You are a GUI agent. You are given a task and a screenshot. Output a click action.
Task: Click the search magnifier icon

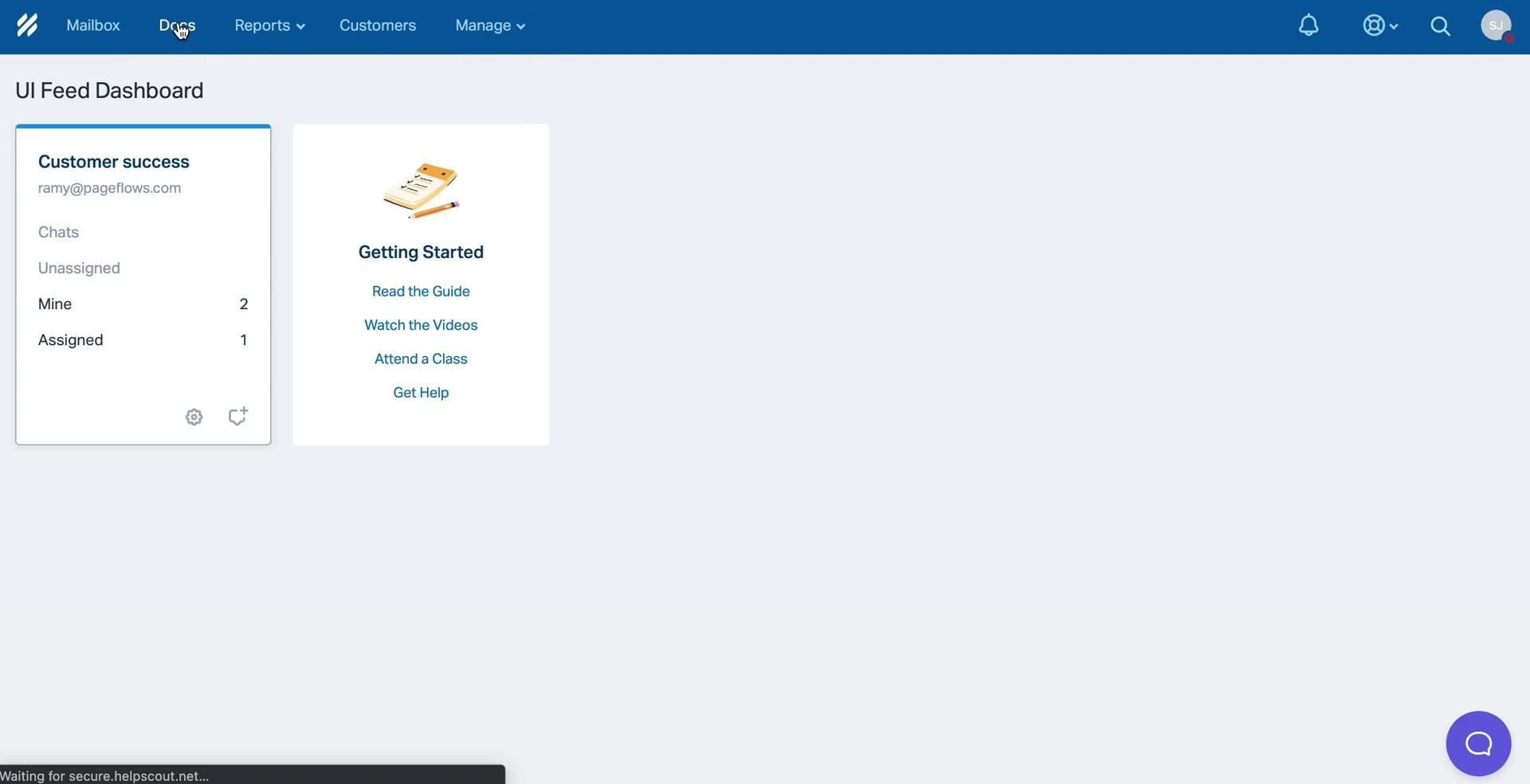1440,25
